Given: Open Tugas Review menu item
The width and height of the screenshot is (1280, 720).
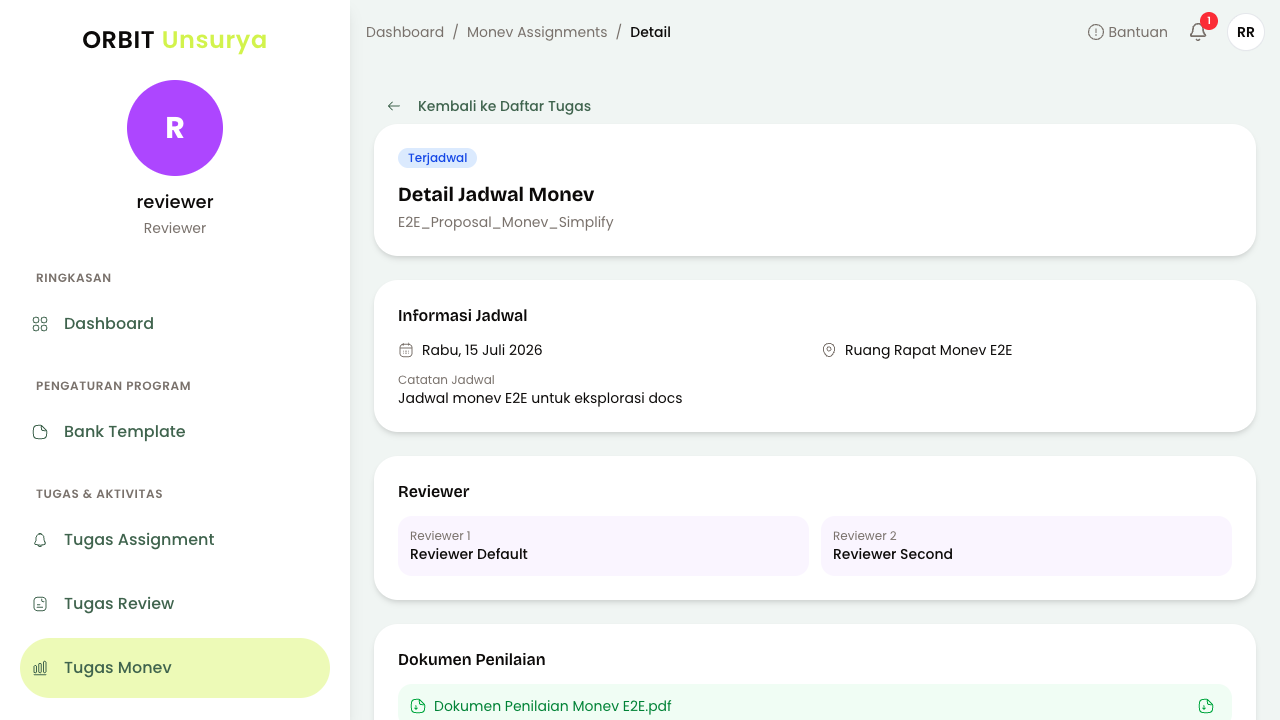Looking at the screenshot, I should tap(175, 604).
